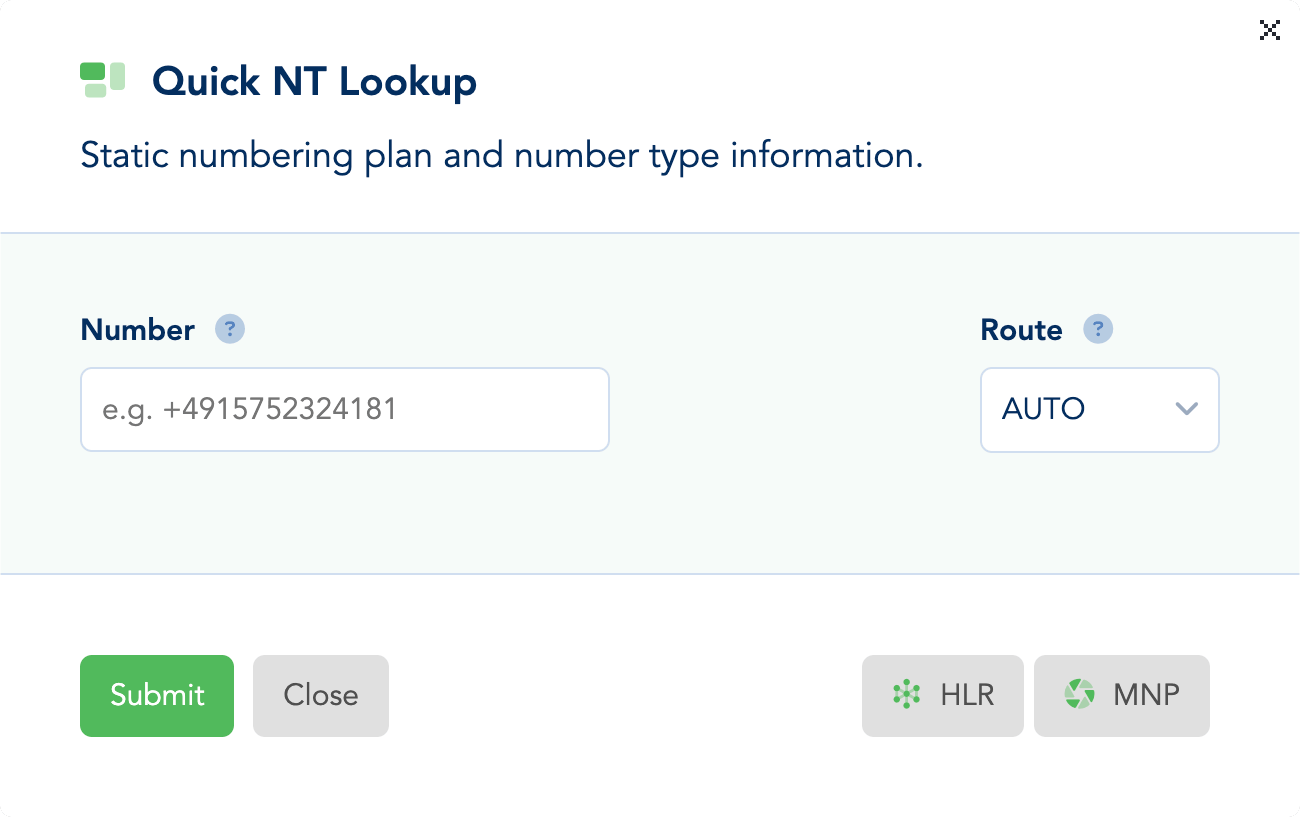Open the Number field help tooltip icon
The height and width of the screenshot is (817, 1300).
pyautogui.click(x=230, y=329)
